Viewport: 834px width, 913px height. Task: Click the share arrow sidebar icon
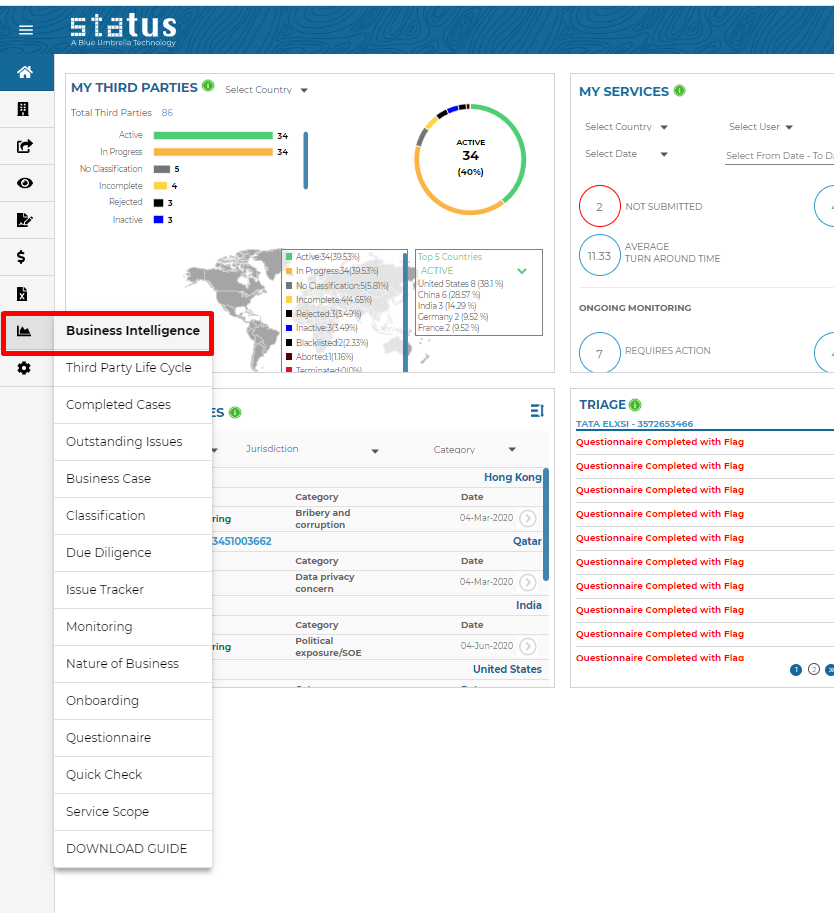[25, 146]
